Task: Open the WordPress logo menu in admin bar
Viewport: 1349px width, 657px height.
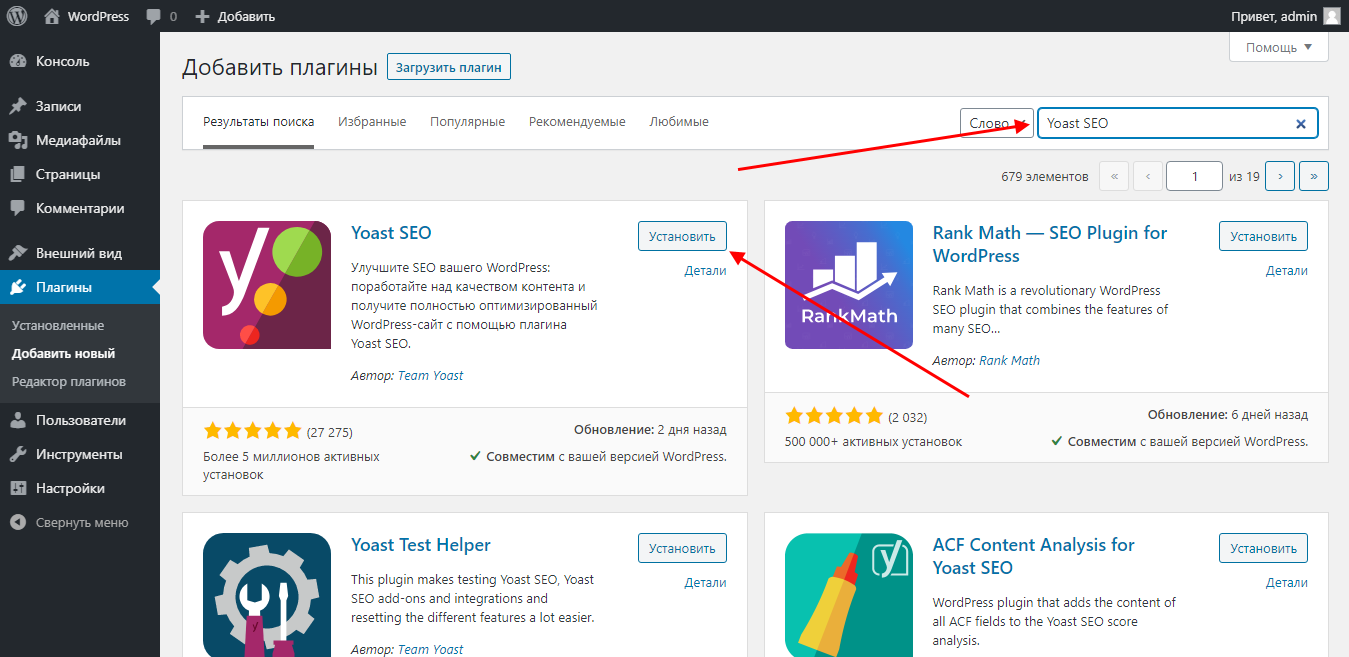Action: 16,15
